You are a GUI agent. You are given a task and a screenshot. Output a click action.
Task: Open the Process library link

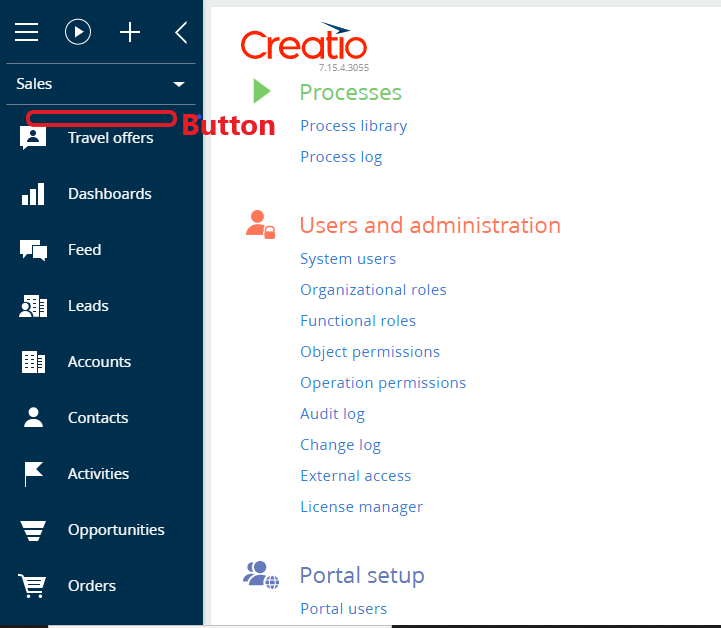coord(354,126)
